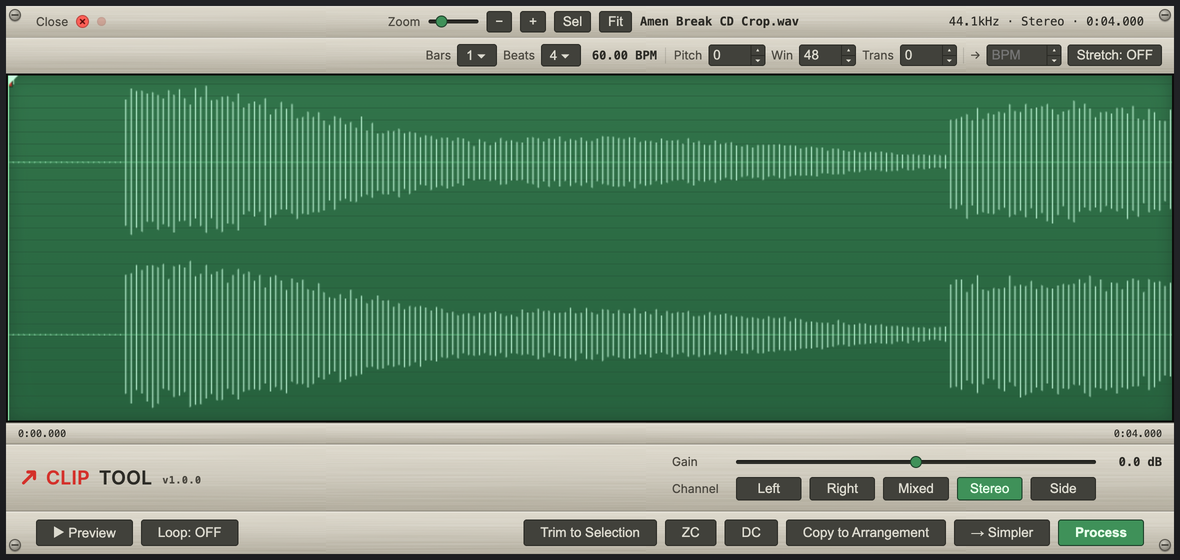
Task: Select the Side channel mode
Action: pyautogui.click(x=1063, y=488)
